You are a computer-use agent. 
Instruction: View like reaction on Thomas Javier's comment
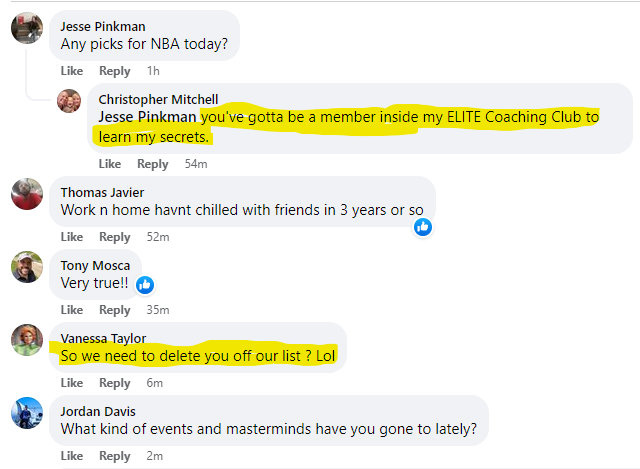click(423, 227)
